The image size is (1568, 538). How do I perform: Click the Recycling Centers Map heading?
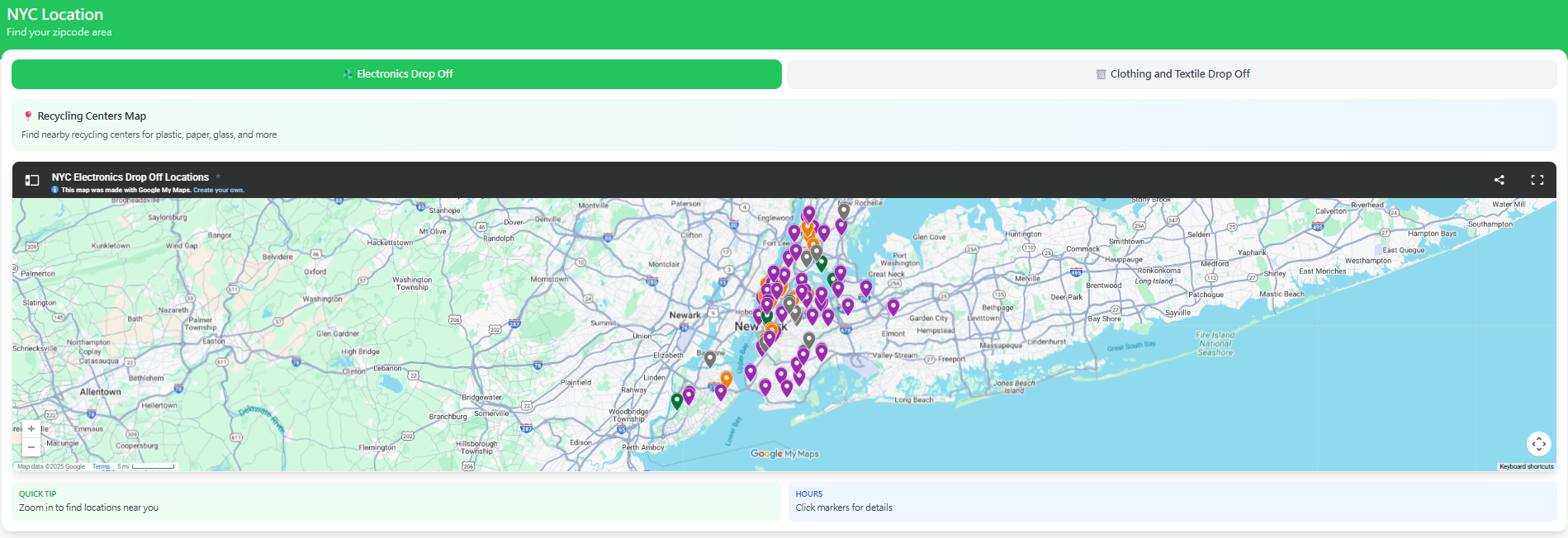(x=92, y=116)
